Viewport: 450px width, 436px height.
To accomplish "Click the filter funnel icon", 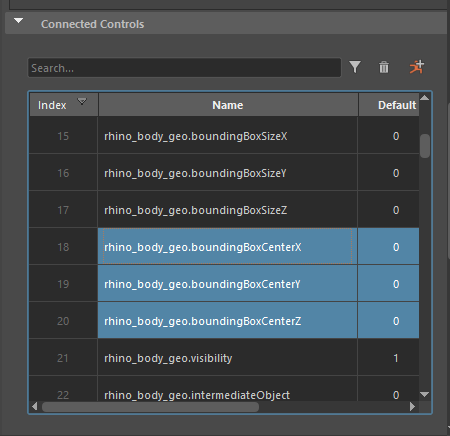I will [355, 67].
